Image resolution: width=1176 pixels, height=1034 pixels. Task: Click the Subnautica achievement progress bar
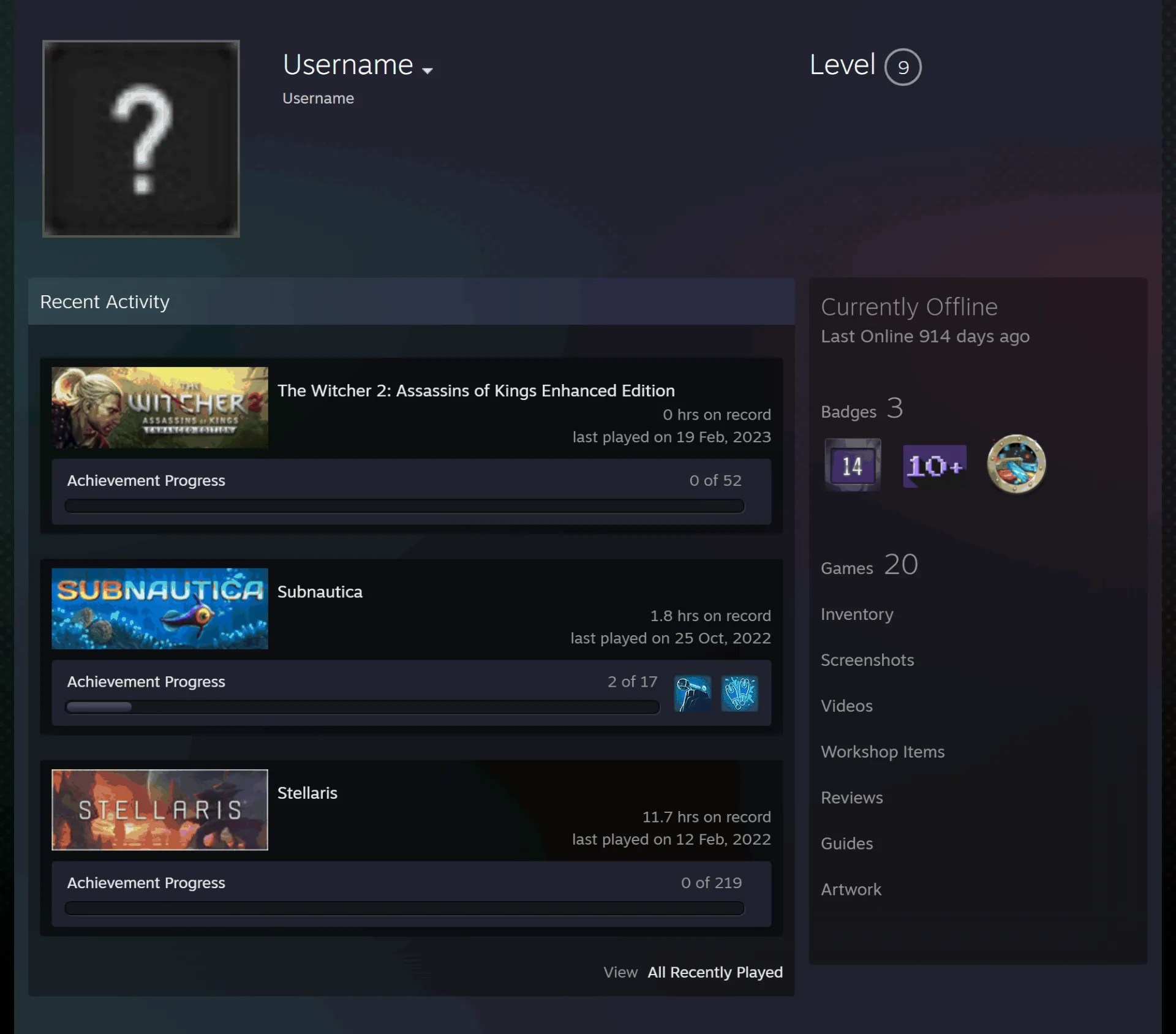[x=363, y=707]
